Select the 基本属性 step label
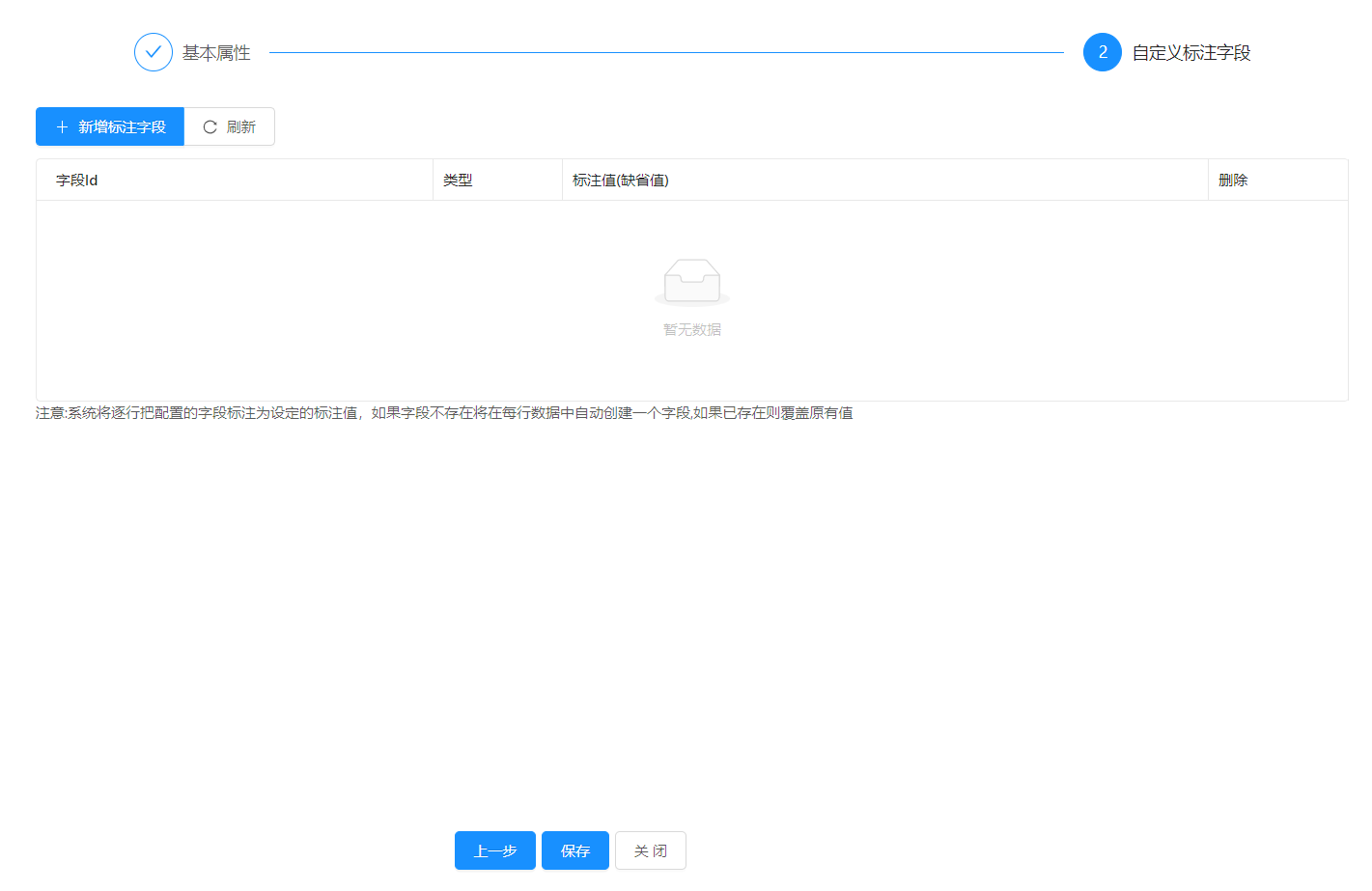The image size is (1372, 891). pyautogui.click(x=216, y=53)
